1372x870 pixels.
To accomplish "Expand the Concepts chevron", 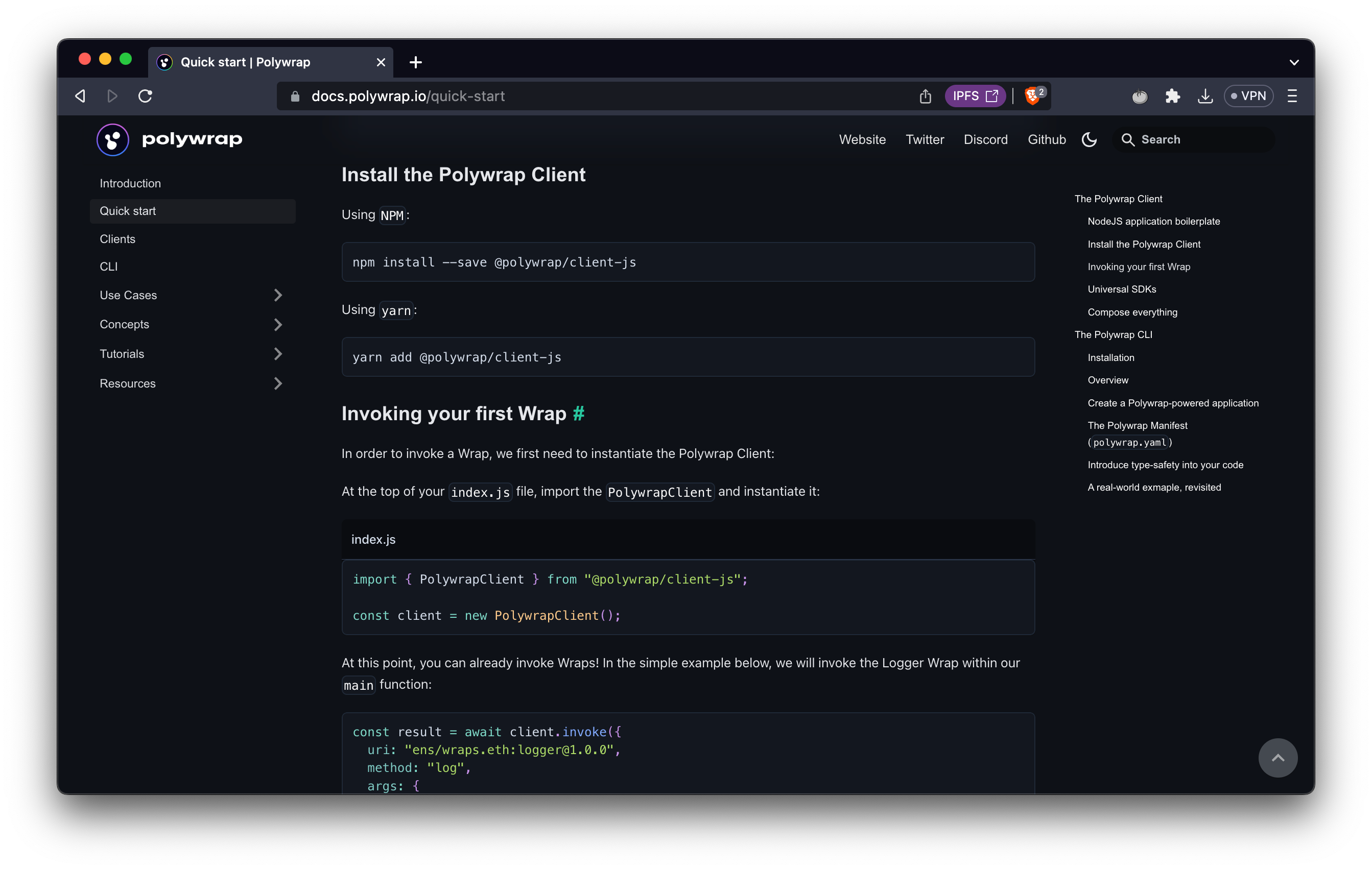I will click(x=278, y=325).
